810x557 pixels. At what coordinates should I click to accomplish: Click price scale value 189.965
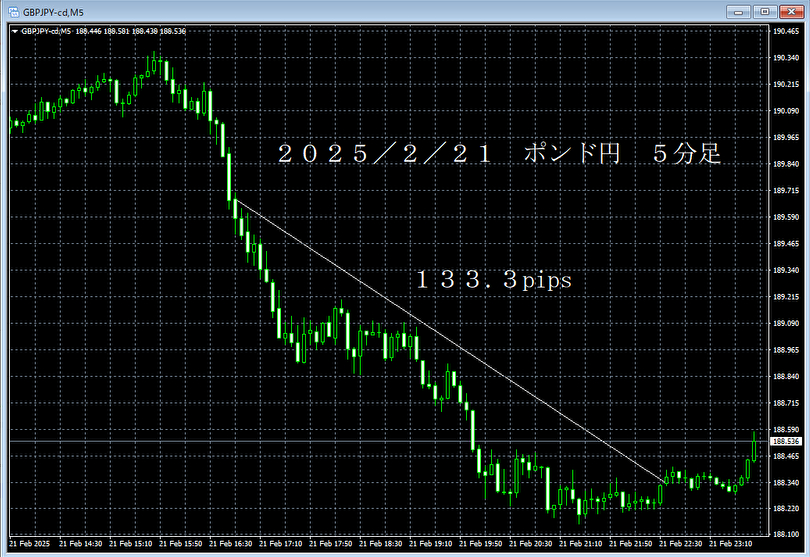click(x=786, y=137)
